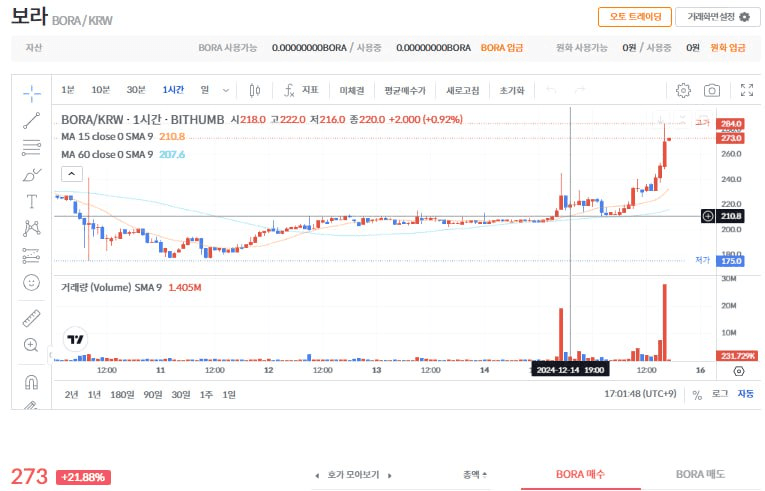Set chart range to 1년
Viewport: 765px width, 491px height.
(94, 394)
